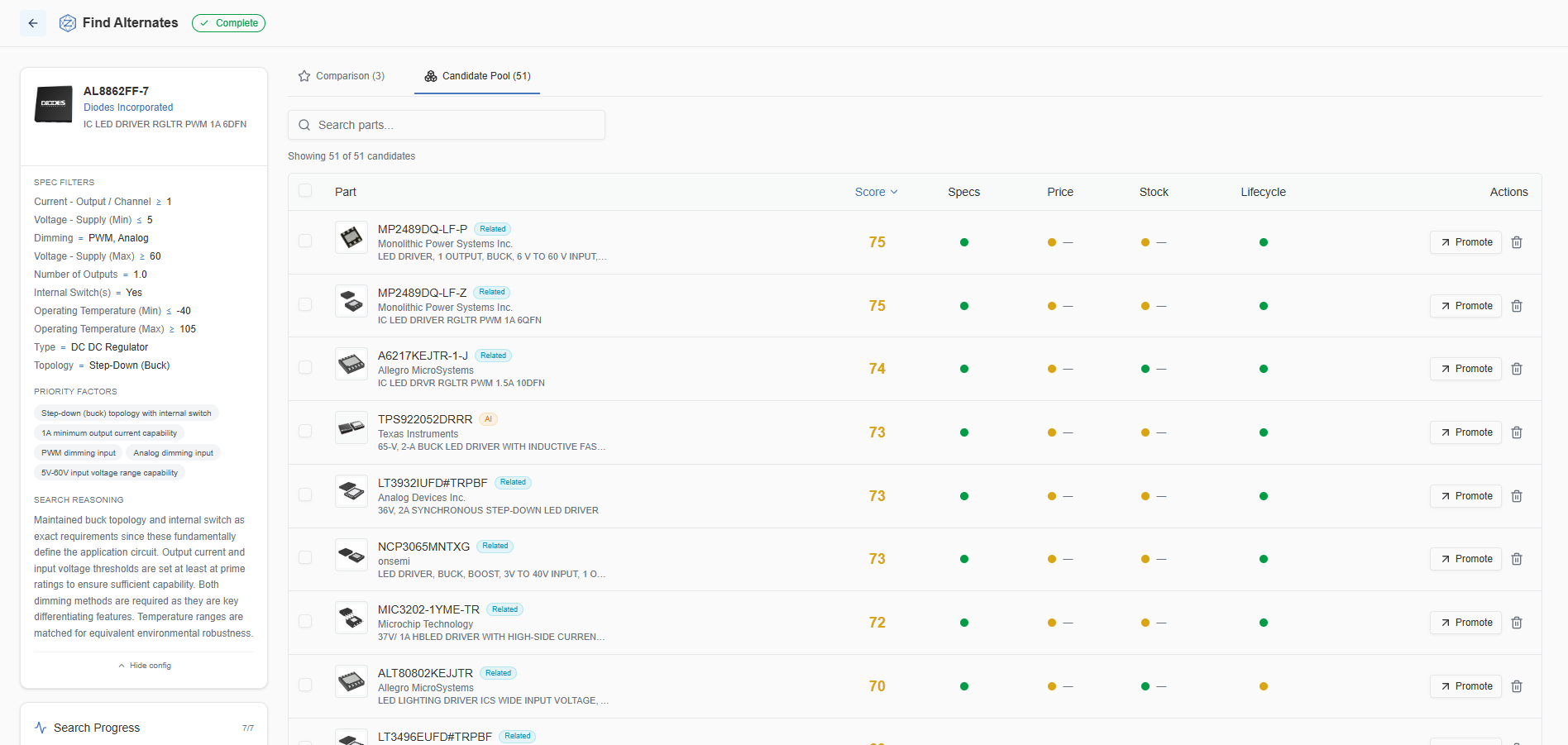Promote A6217KEJTR-1-J to comparison

(1465, 369)
